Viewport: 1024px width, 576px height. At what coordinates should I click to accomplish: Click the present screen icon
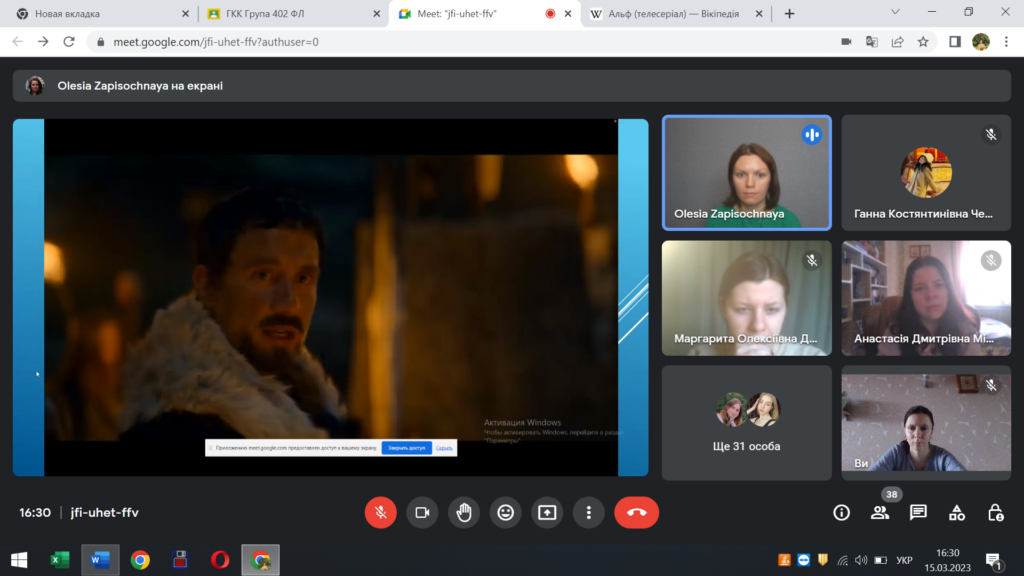[x=547, y=512]
